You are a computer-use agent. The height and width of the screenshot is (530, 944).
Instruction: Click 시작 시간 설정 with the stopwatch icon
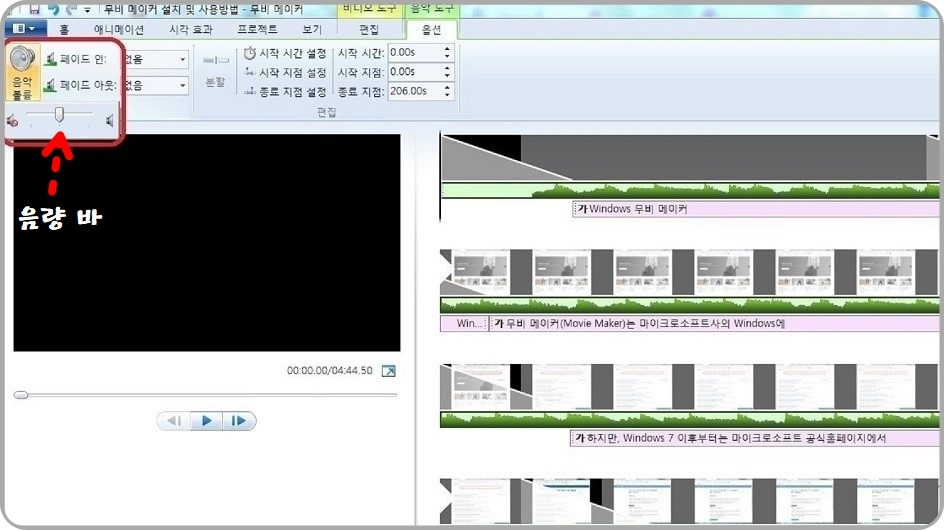pyautogui.click(x=285, y=54)
